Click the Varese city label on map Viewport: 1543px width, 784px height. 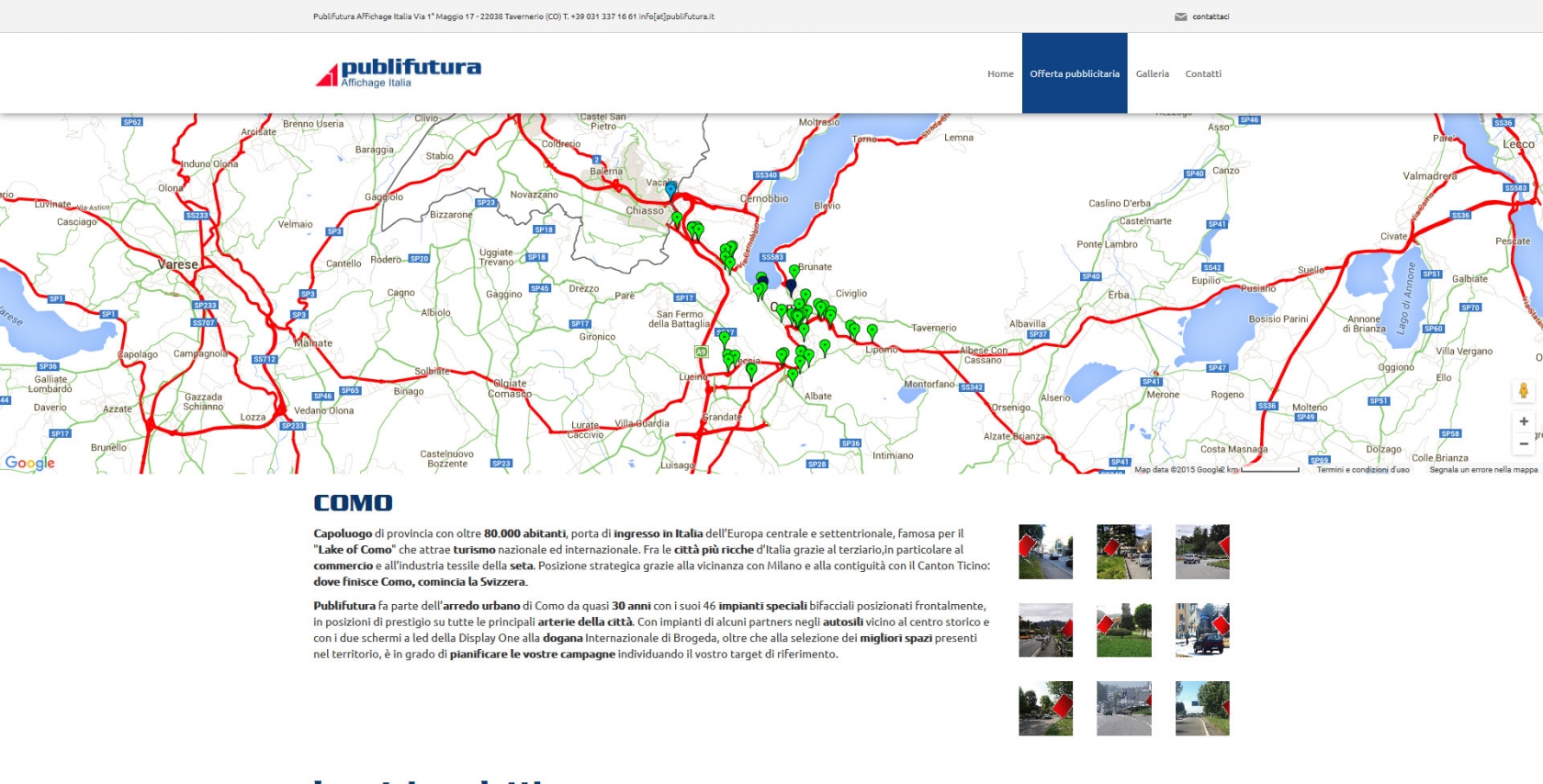177,264
